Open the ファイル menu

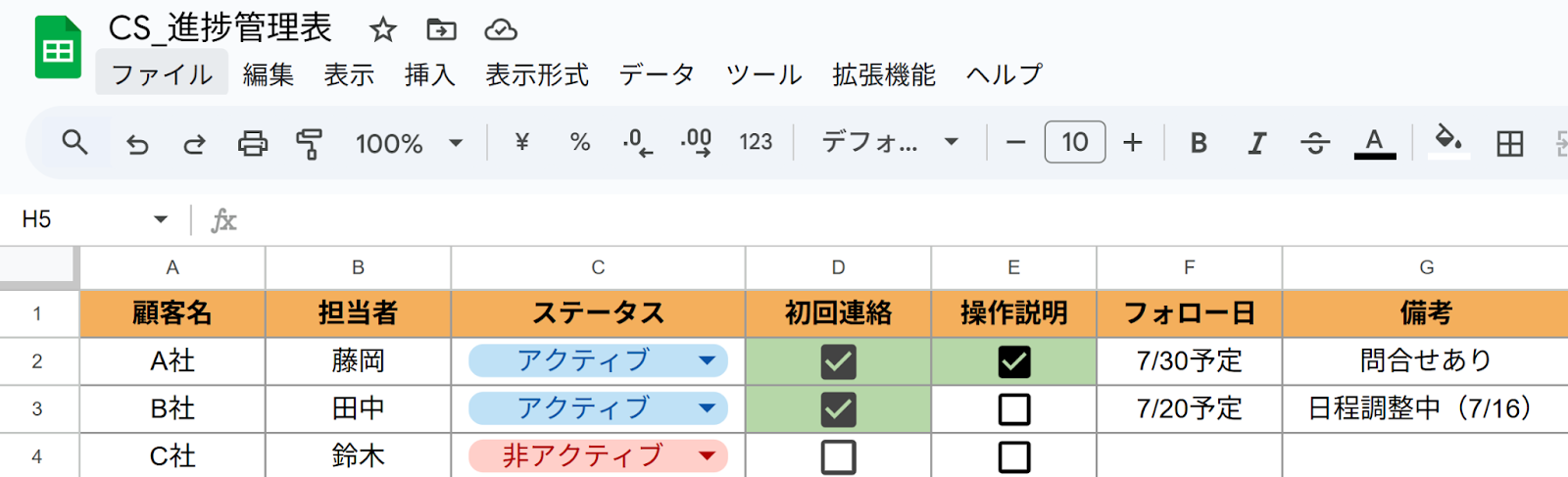[x=162, y=74]
